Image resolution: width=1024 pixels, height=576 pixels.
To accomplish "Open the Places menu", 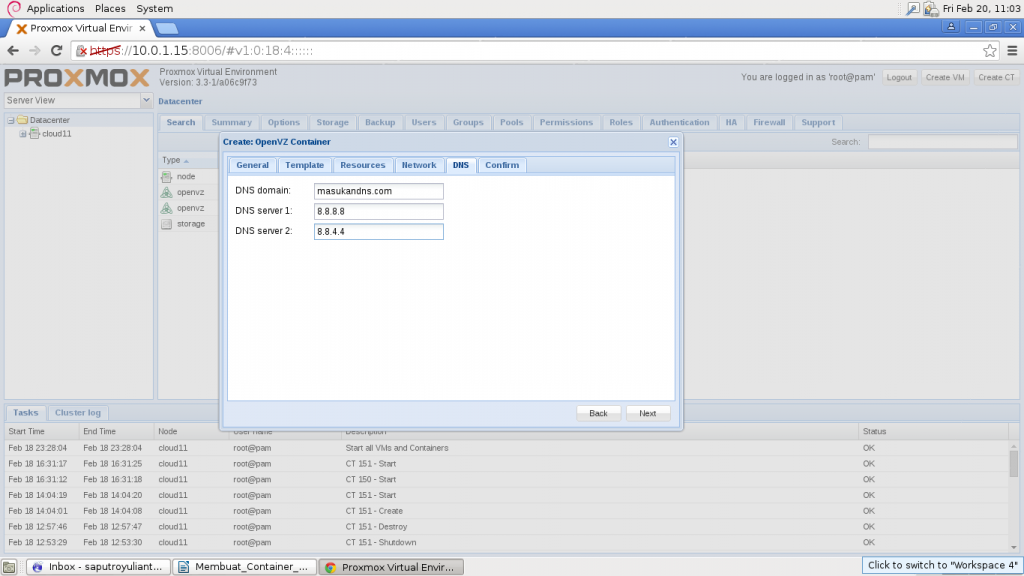I will point(110,8).
